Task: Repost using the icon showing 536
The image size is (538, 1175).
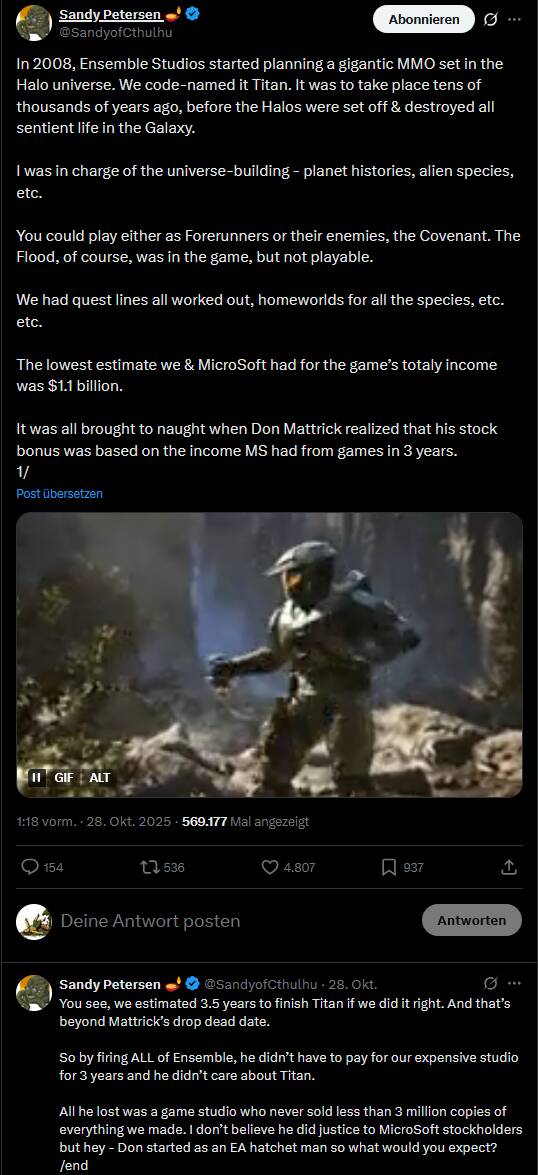Action: [162, 867]
